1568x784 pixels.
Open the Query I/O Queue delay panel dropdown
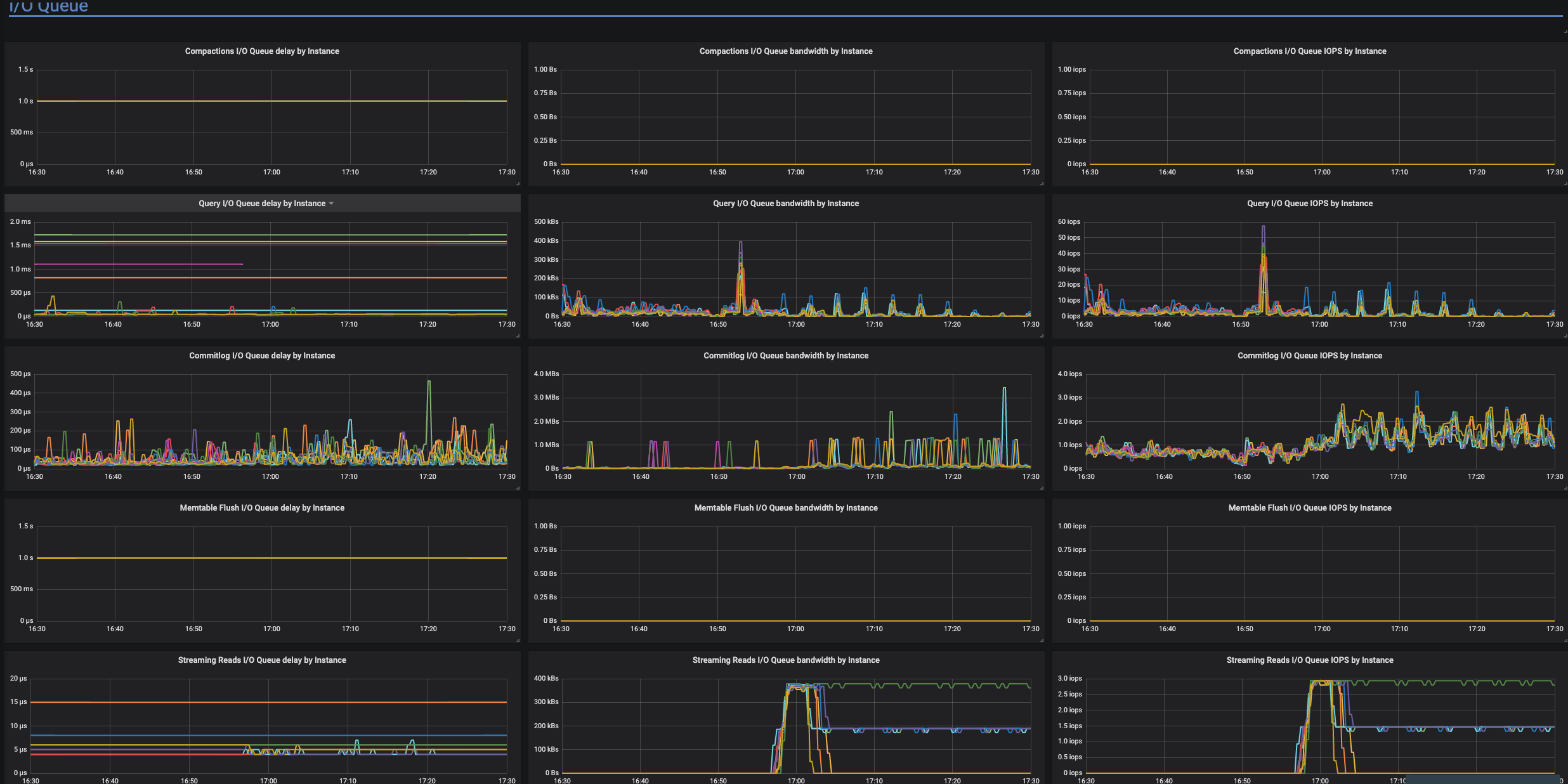(x=331, y=203)
